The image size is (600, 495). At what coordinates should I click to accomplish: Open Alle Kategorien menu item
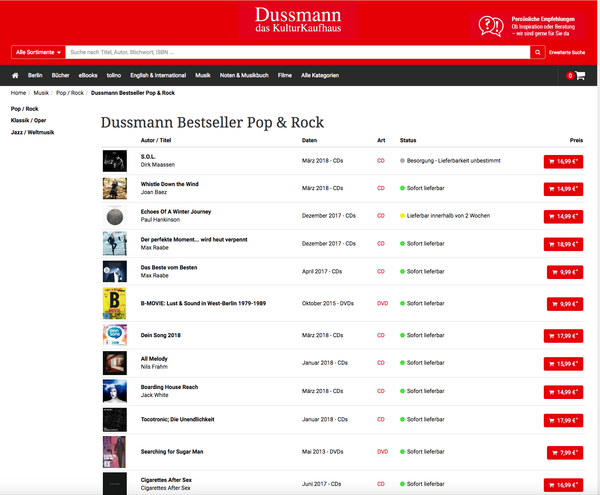tap(320, 75)
